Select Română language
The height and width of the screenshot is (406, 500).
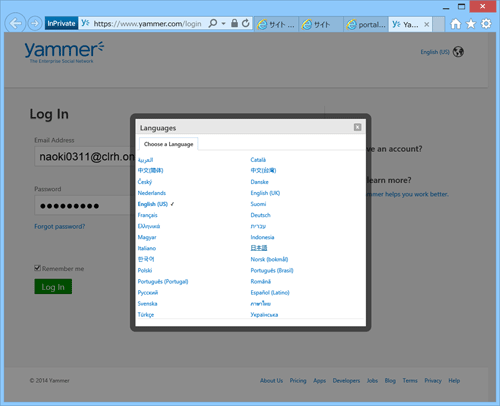pyautogui.click(x=261, y=281)
